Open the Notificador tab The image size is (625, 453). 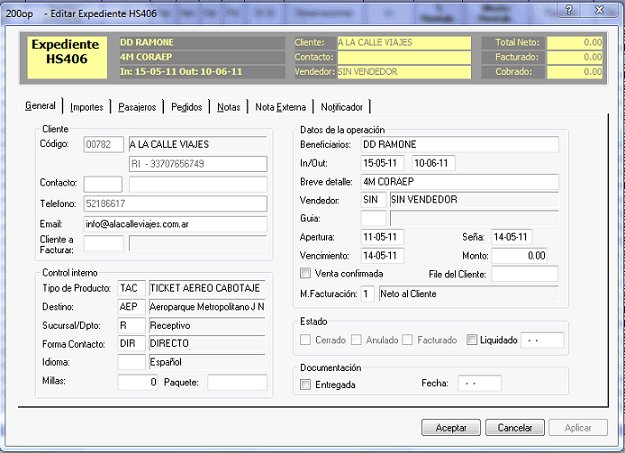[x=342, y=107]
